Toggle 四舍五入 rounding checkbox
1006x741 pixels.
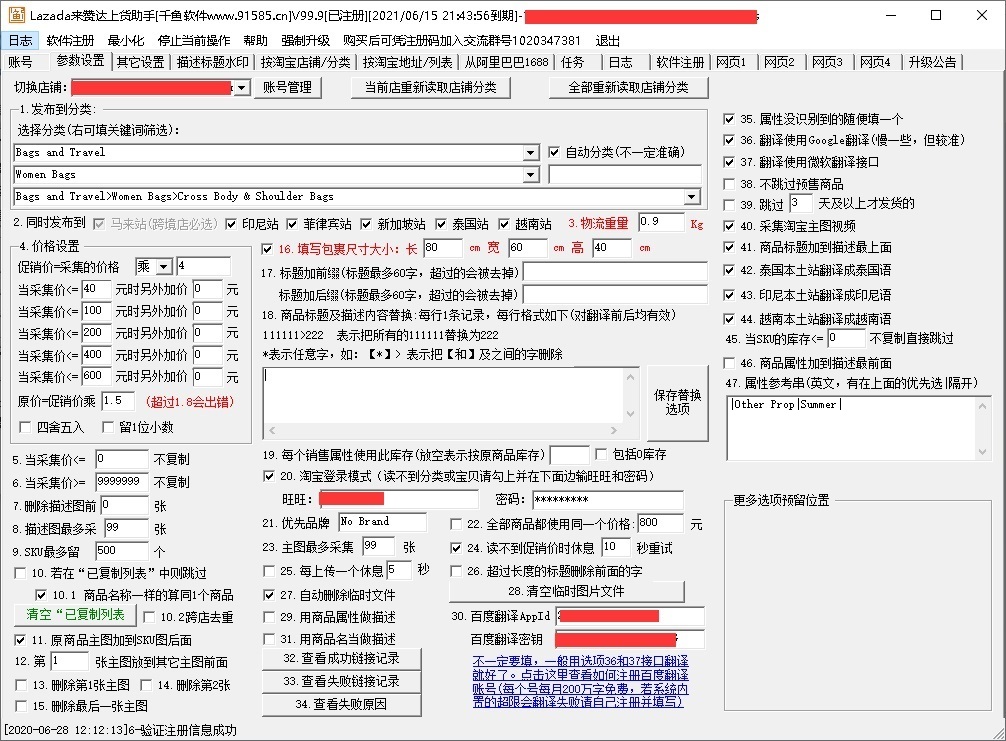coord(26,427)
